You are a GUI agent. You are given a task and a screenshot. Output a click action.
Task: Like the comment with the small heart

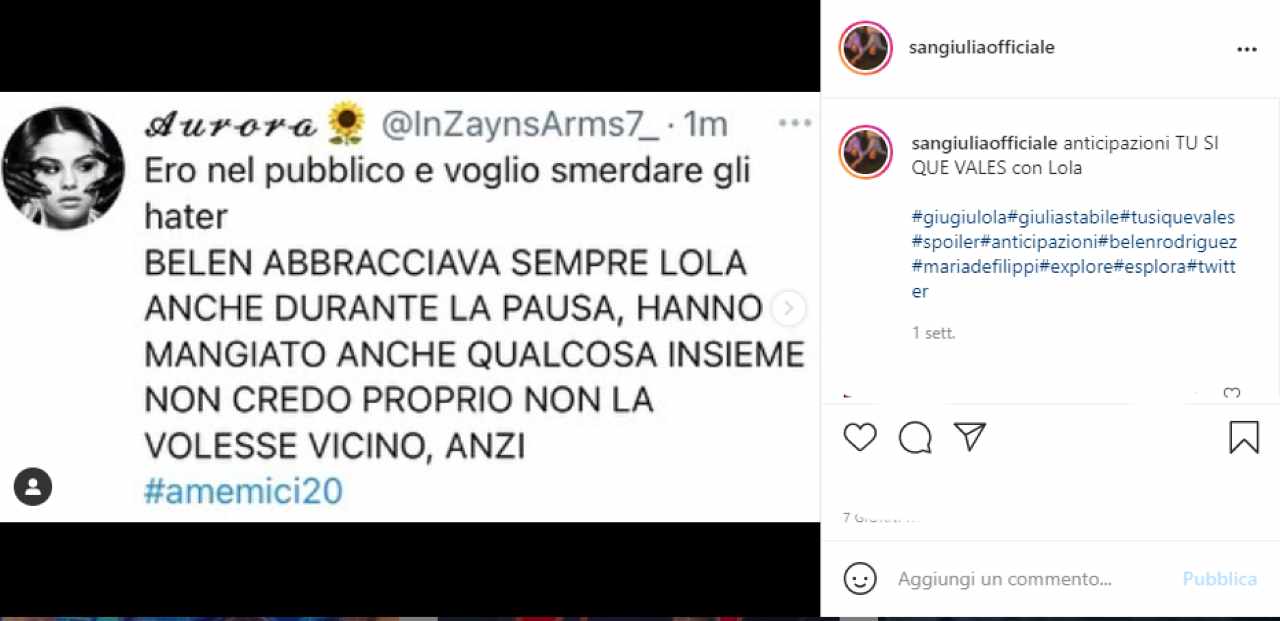(x=1232, y=394)
